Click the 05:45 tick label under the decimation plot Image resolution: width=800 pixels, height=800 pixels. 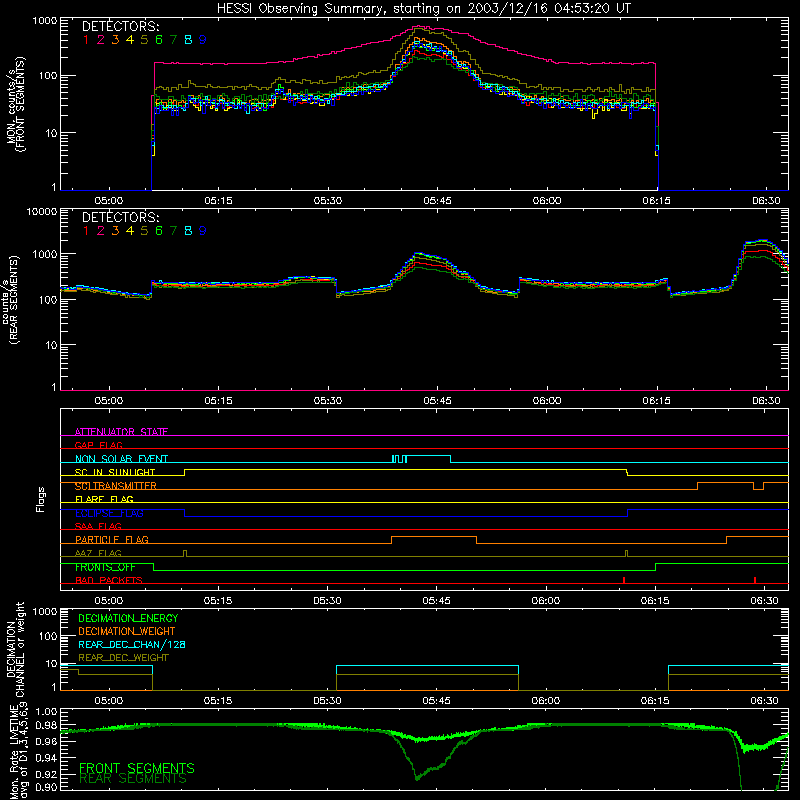[x=437, y=701]
